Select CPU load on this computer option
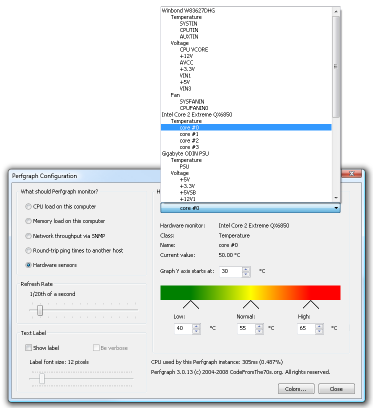Viewport: 373px width, 408px height. [x=61, y=207]
